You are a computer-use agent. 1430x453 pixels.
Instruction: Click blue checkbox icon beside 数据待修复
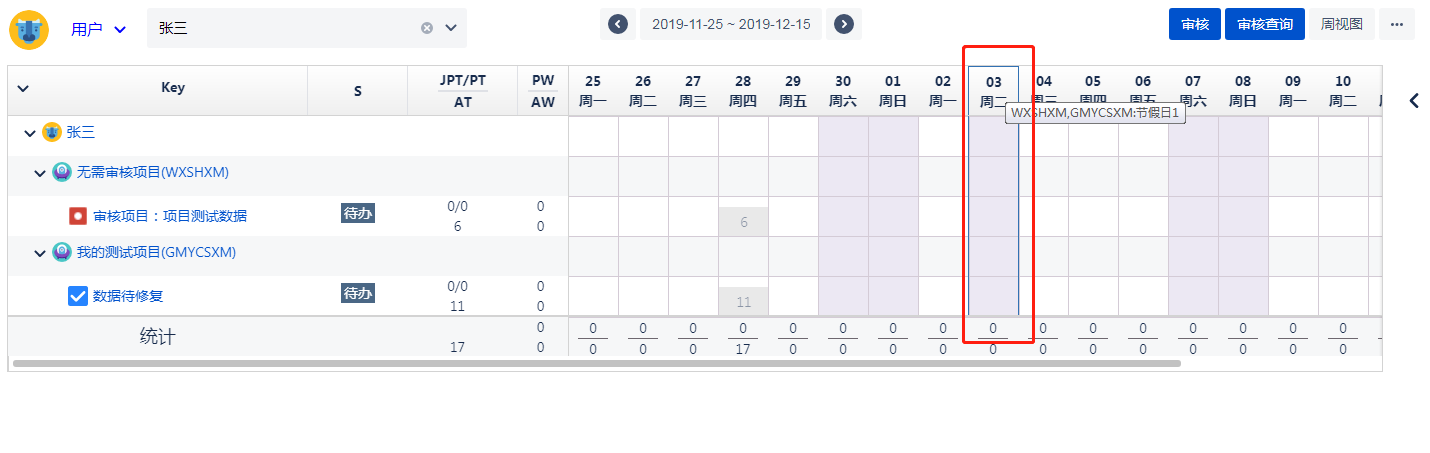point(78,296)
